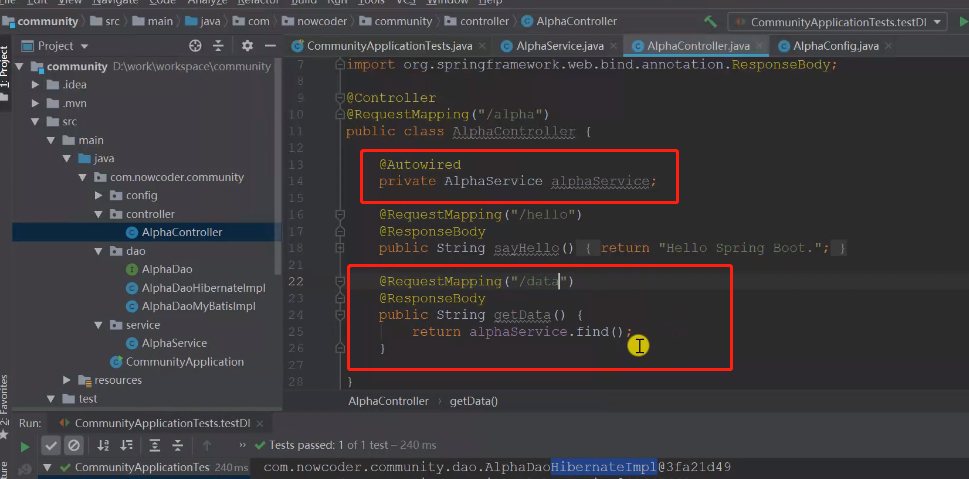Close the AlphaService.java tab
Viewport: 969px width, 479px height.
[x=613, y=46]
